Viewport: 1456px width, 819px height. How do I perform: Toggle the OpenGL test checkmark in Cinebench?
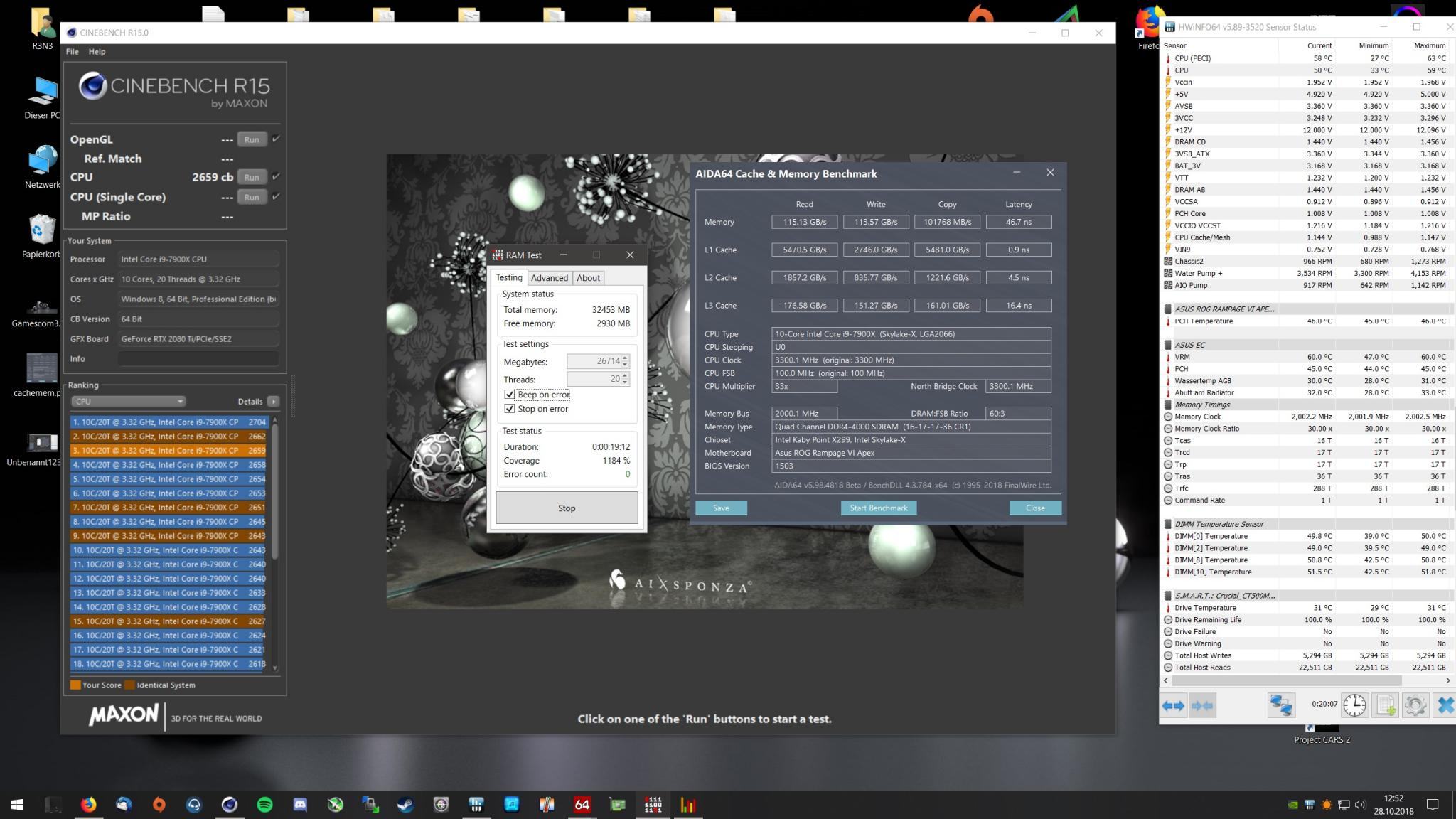click(276, 139)
